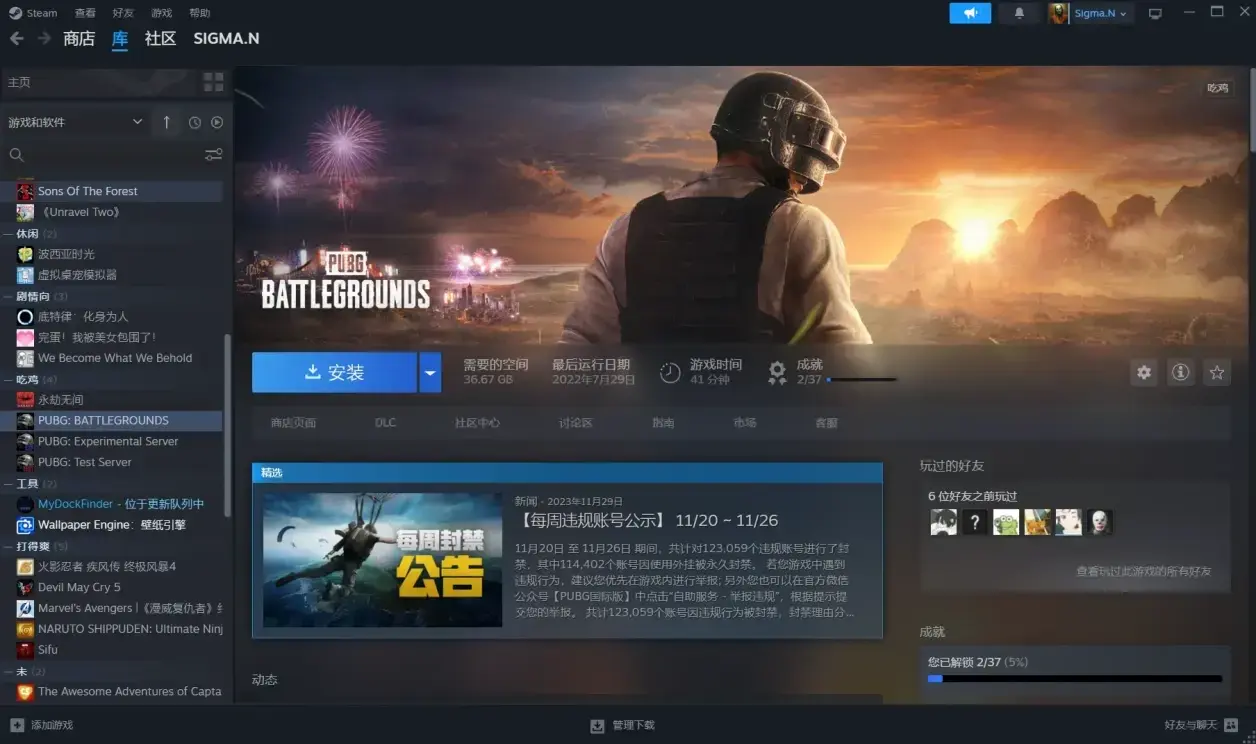This screenshot has height=744, width=1256.
Task: Open the 指南 link
Action: click(x=663, y=423)
